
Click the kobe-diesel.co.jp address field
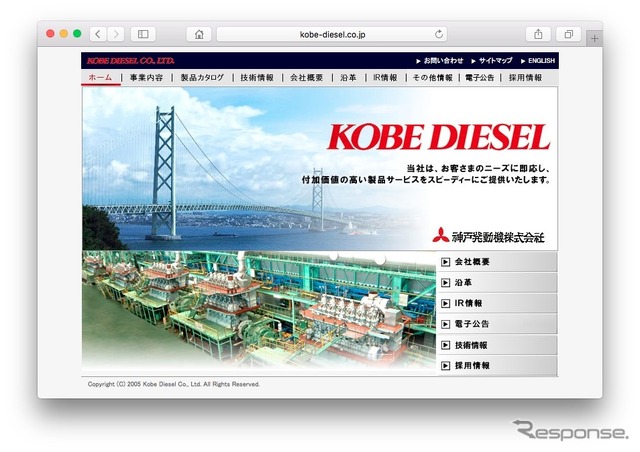click(332, 34)
